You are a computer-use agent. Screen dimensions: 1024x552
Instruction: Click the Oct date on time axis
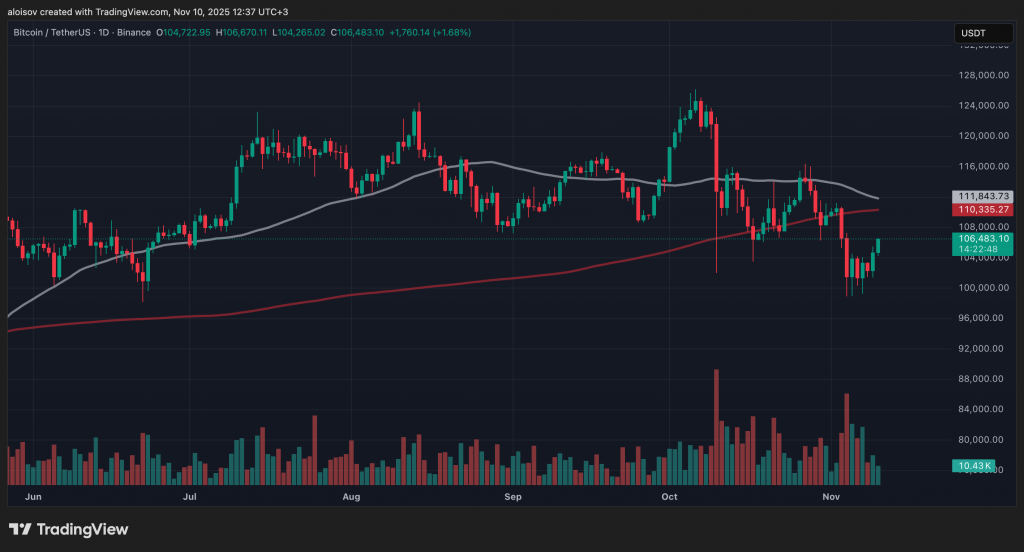(x=670, y=496)
